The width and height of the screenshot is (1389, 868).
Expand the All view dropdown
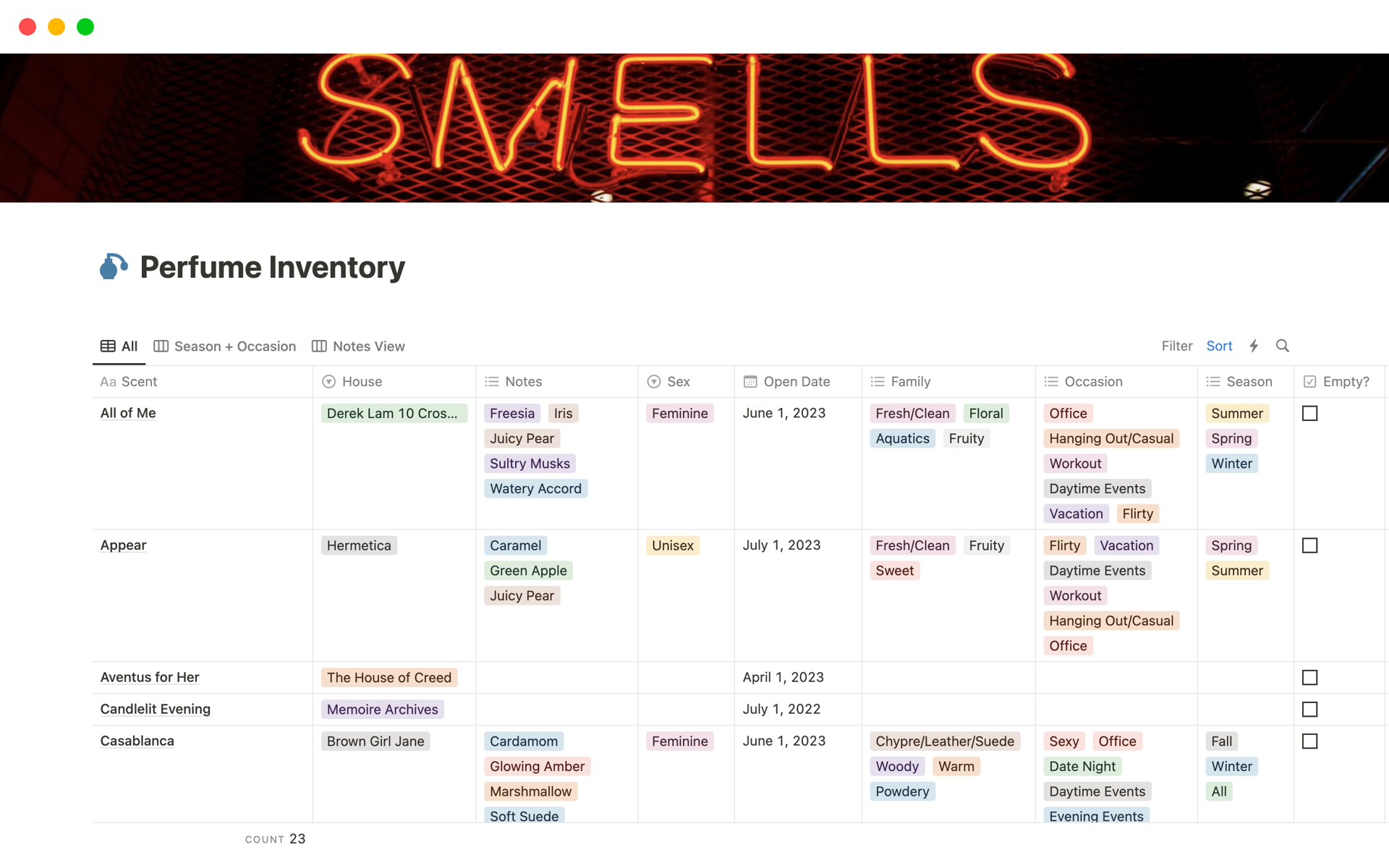click(120, 346)
